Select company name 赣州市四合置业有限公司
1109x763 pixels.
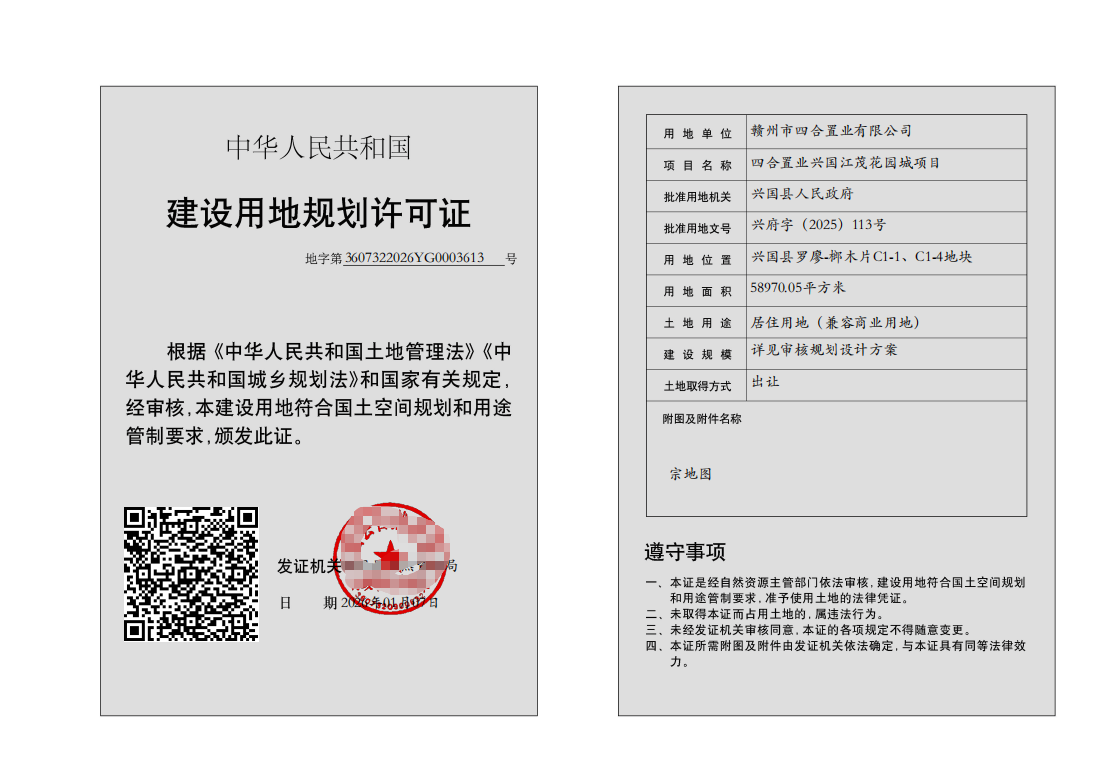click(831, 131)
